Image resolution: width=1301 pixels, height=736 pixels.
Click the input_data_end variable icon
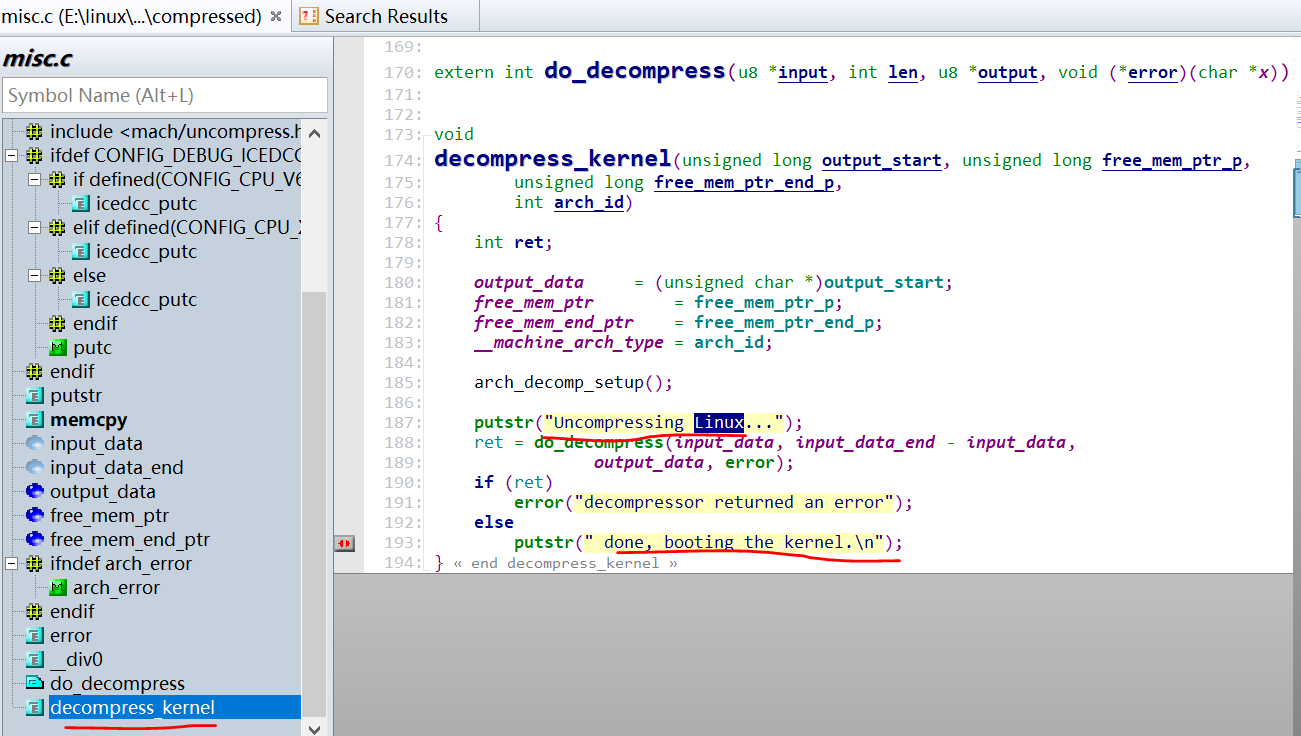35,468
